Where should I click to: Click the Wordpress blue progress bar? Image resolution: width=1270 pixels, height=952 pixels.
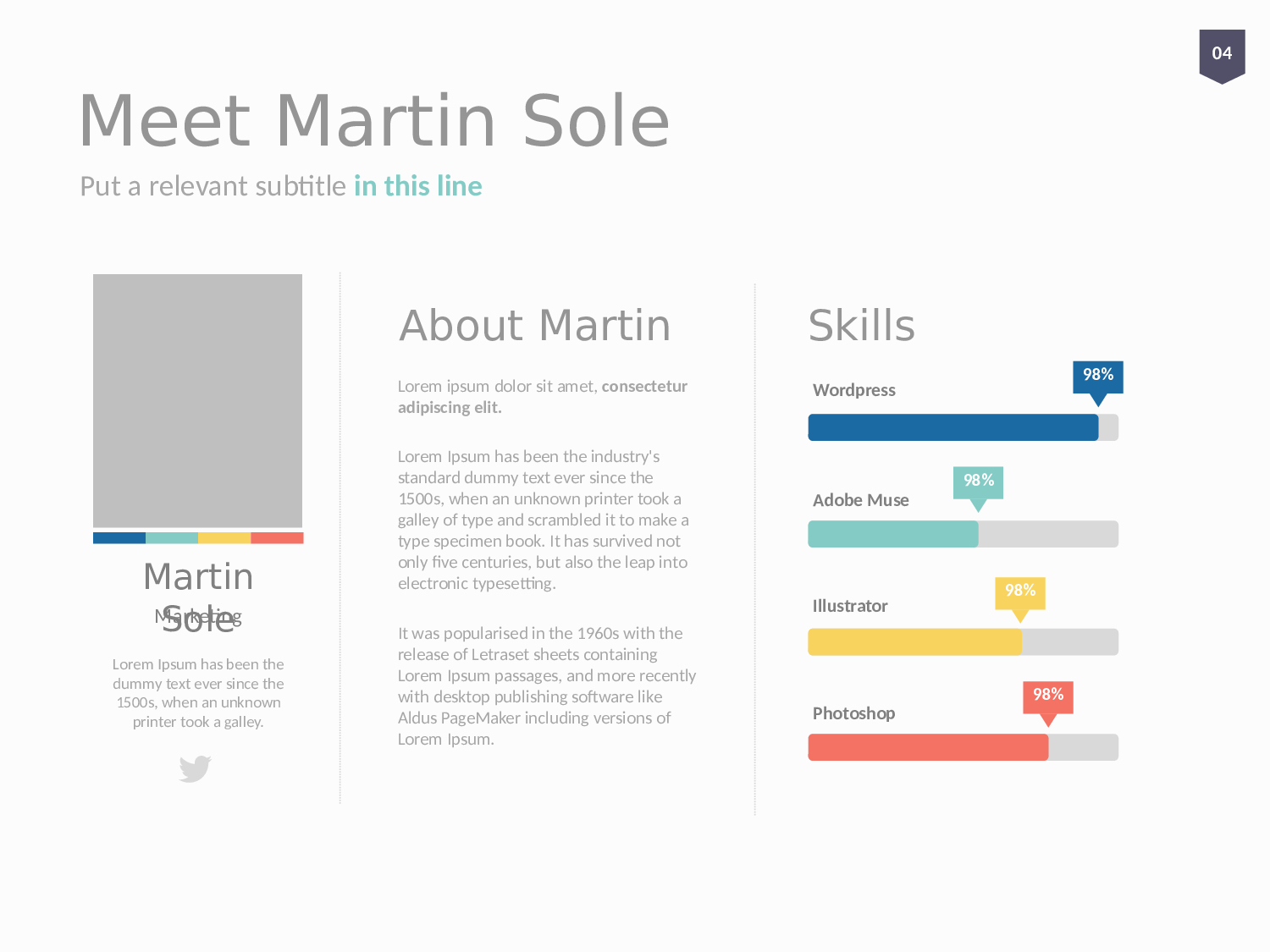[x=952, y=427]
